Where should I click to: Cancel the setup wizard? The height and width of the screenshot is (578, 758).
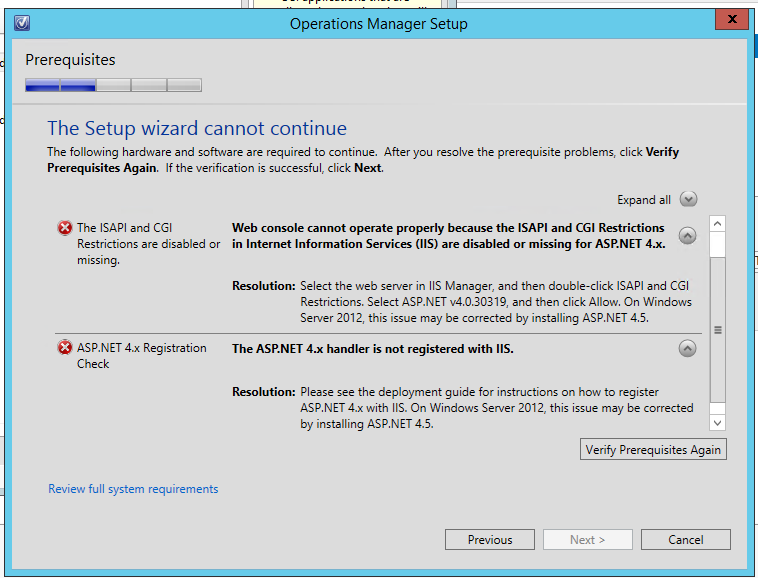pos(685,539)
